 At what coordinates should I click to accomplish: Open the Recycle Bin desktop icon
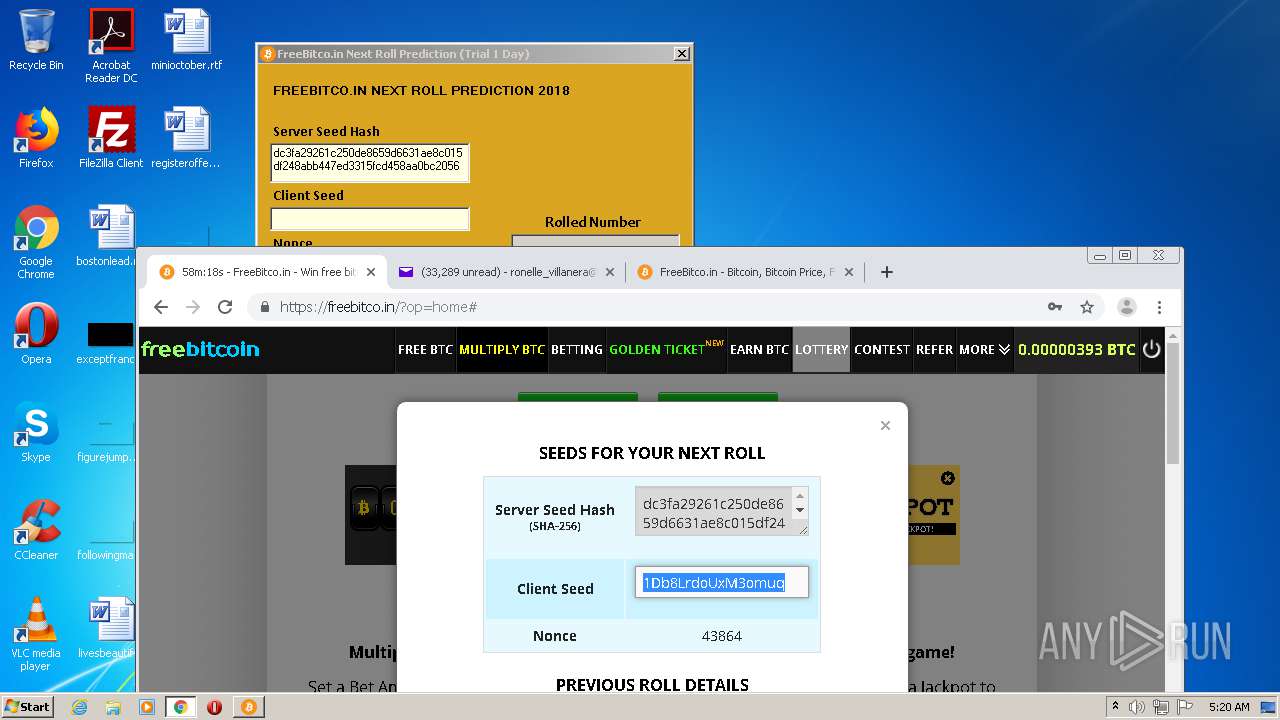tap(36, 40)
